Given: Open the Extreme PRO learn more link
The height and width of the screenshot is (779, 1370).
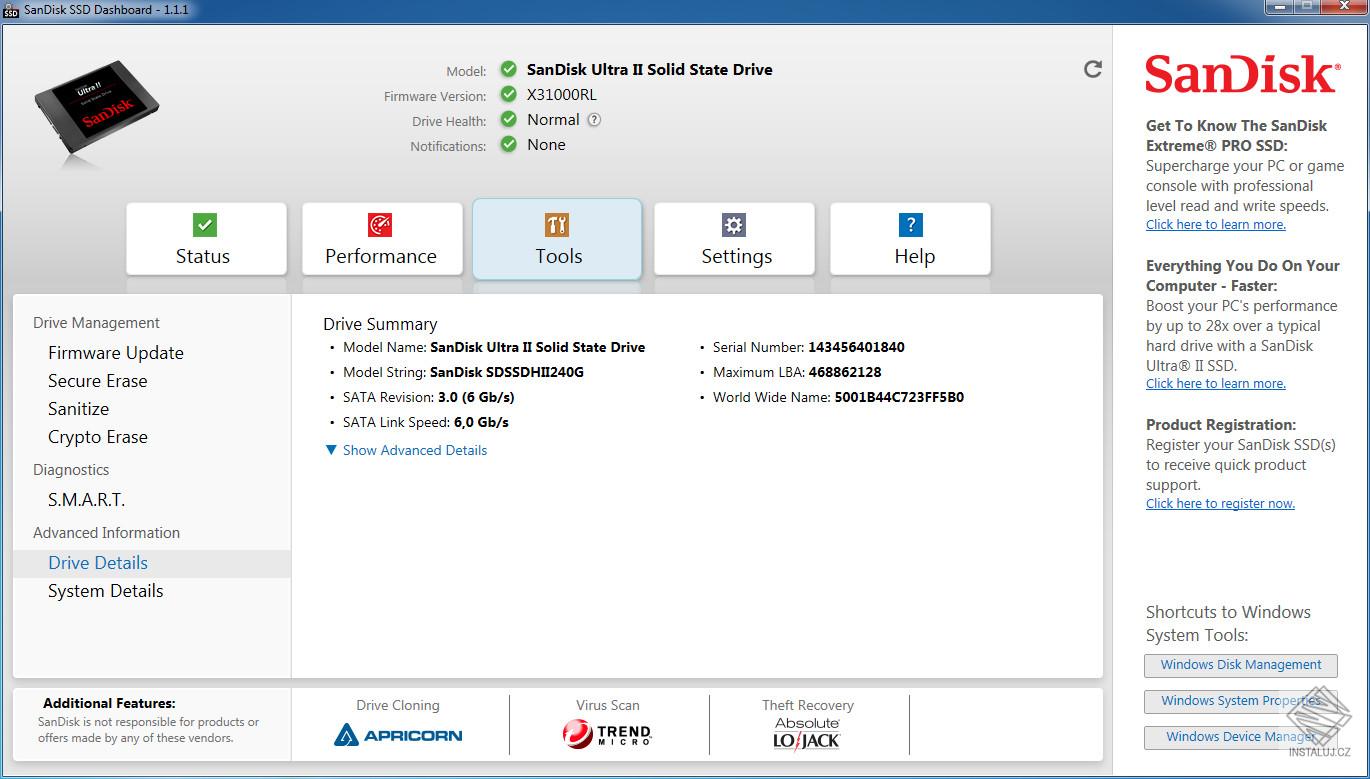Looking at the screenshot, I should 1215,224.
